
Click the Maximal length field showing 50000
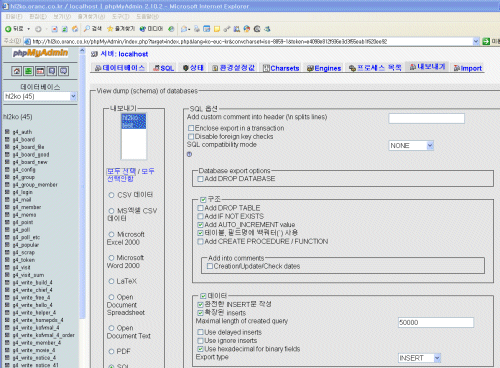pyautogui.click(x=436, y=322)
